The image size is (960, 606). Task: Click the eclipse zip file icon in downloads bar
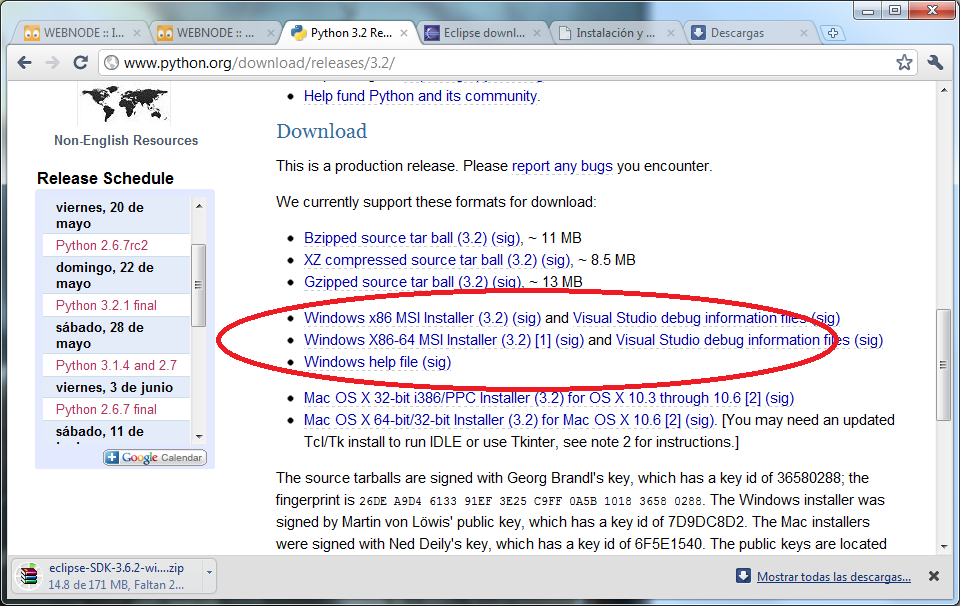point(28,576)
